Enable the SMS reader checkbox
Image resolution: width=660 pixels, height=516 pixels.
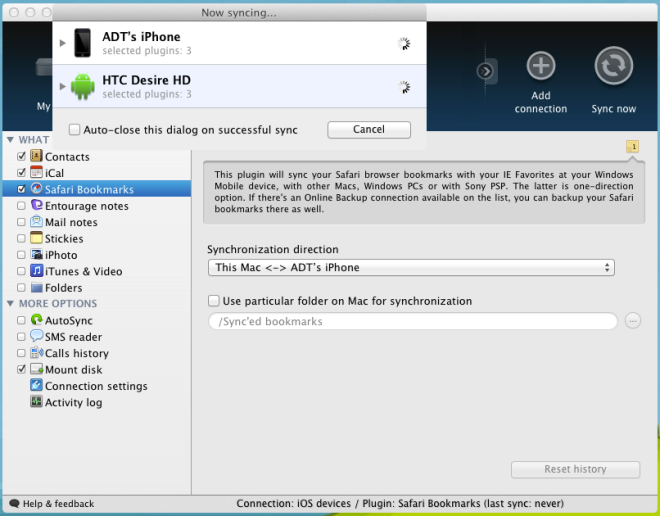[21, 337]
